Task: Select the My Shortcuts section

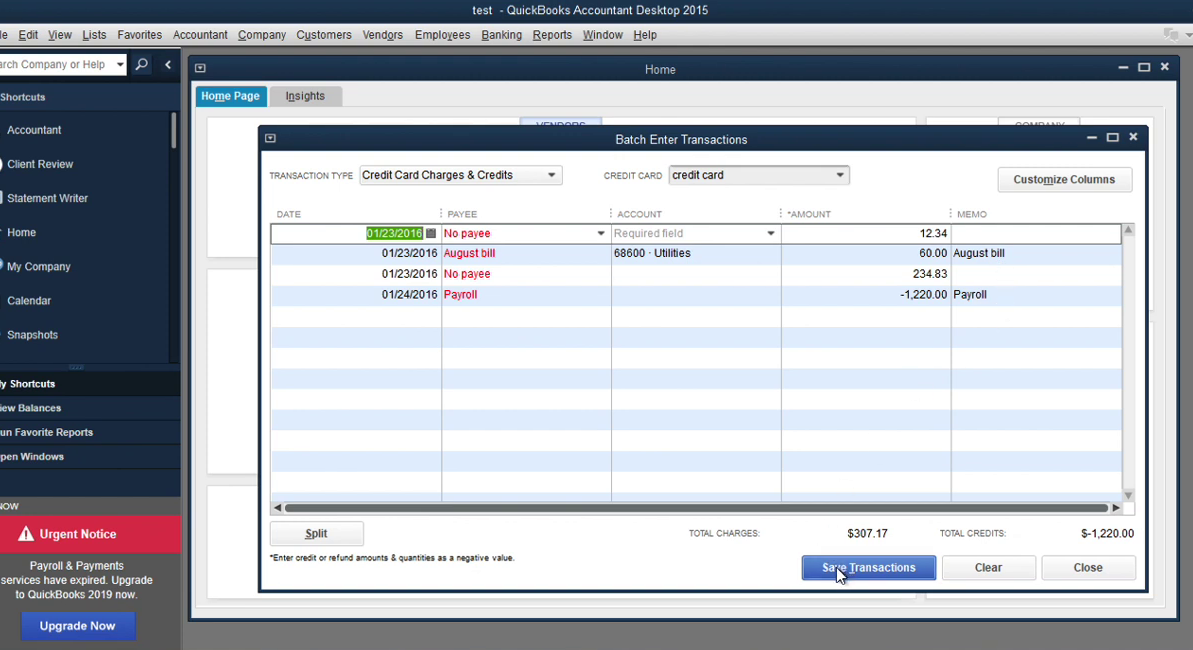Action: click(90, 384)
